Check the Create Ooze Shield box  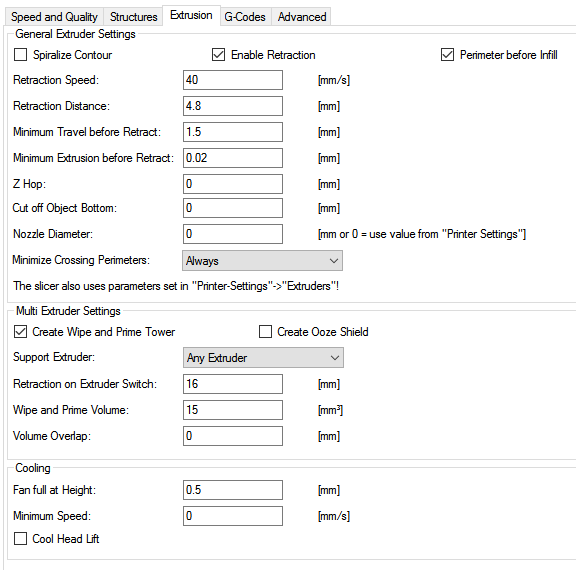click(265, 332)
